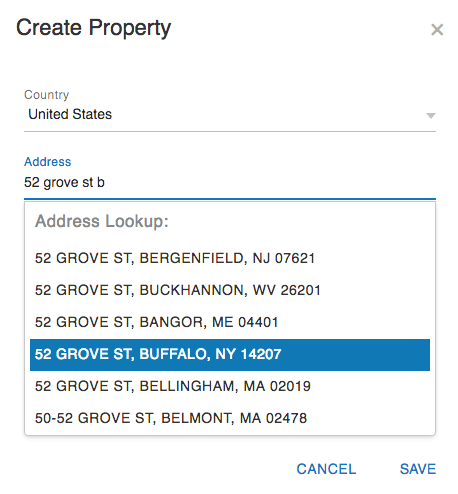The width and height of the screenshot is (458, 494).
Task: Pick the Bangor, ME 04401 address
Action: tap(230, 322)
